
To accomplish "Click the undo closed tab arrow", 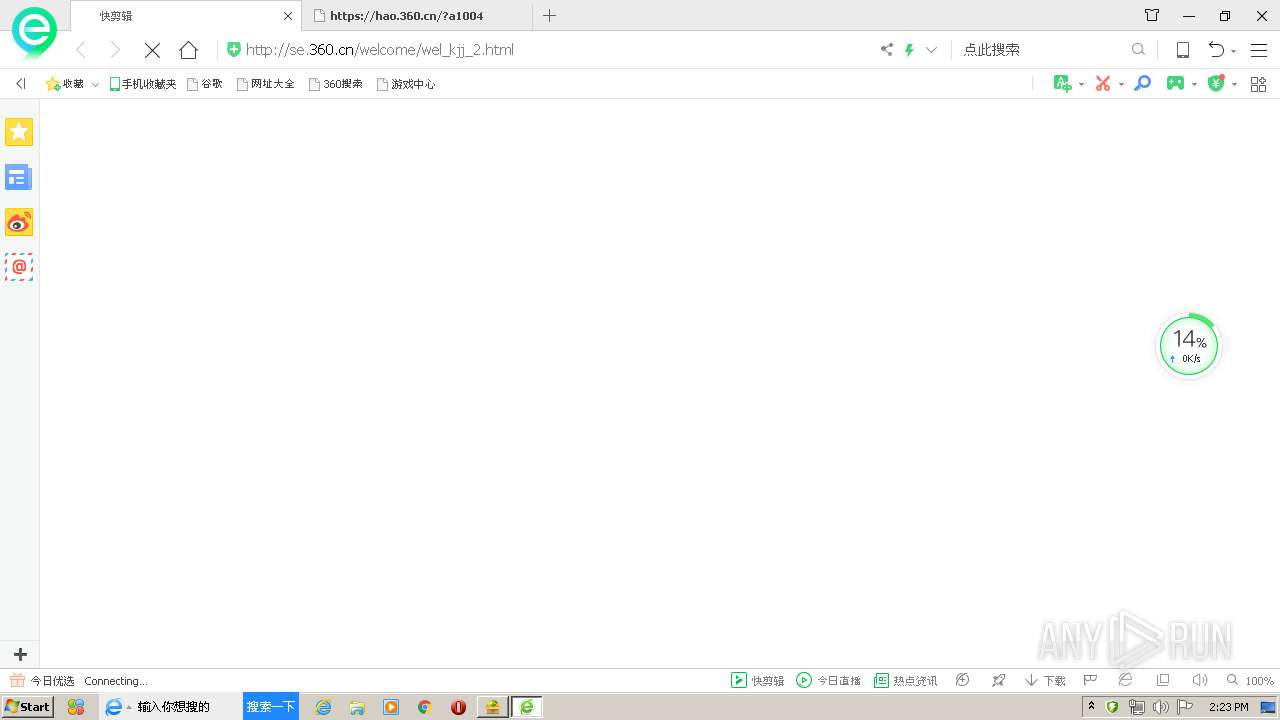I will tap(1216, 50).
